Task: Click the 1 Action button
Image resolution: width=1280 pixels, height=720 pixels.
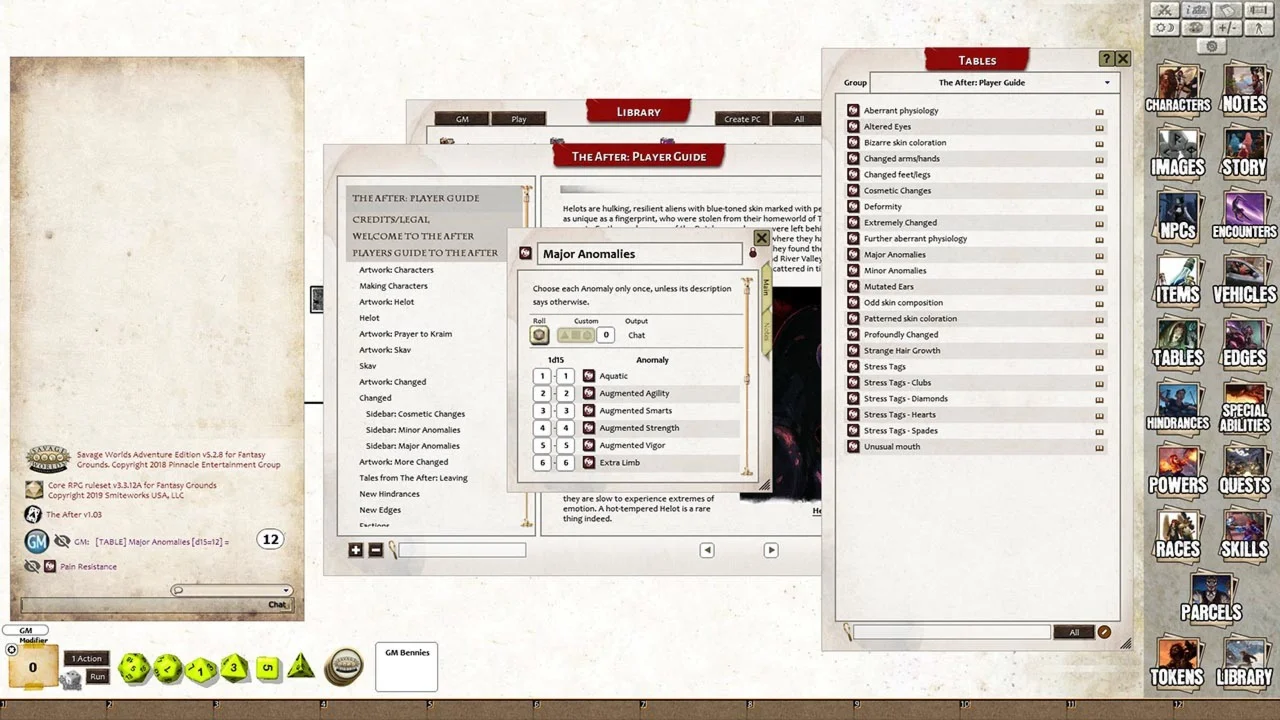Action: pyautogui.click(x=86, y=659)
